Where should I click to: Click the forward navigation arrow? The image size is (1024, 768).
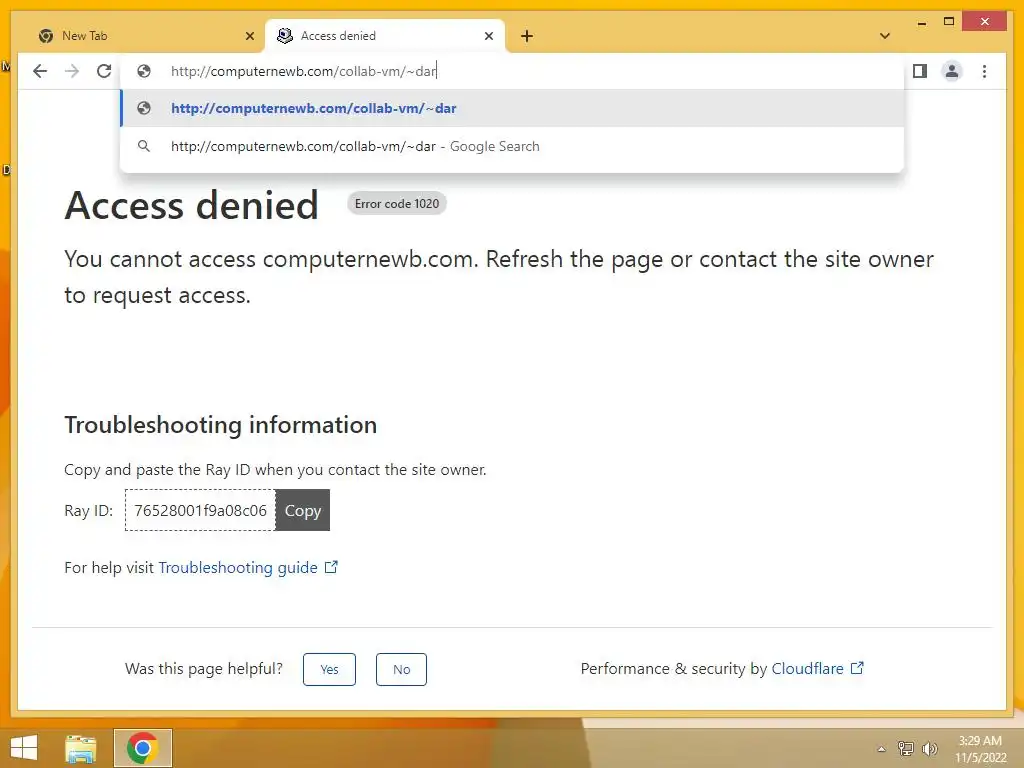click(x=72, y=71)
